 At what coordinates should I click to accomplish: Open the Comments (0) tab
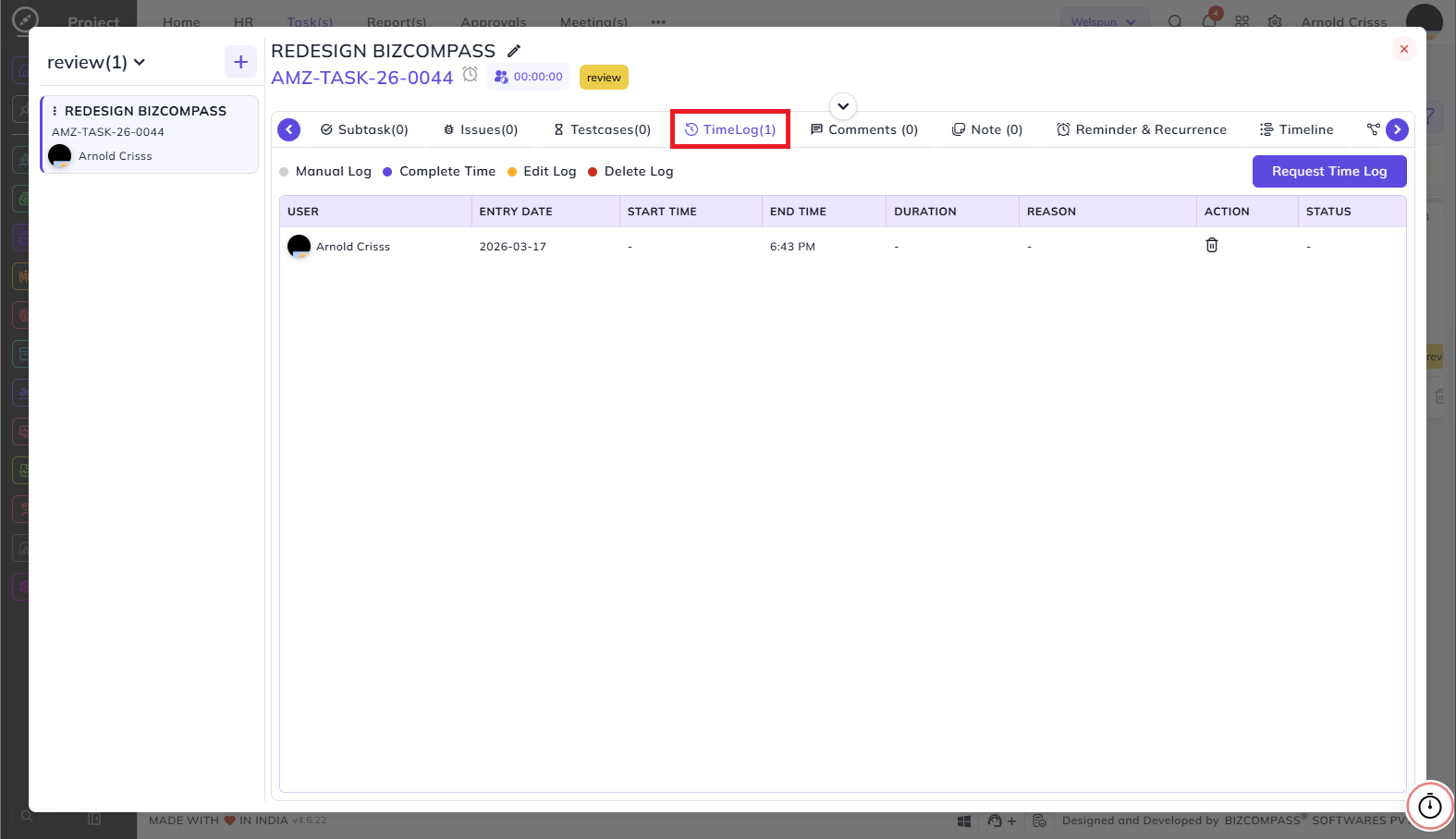[864, 129]
